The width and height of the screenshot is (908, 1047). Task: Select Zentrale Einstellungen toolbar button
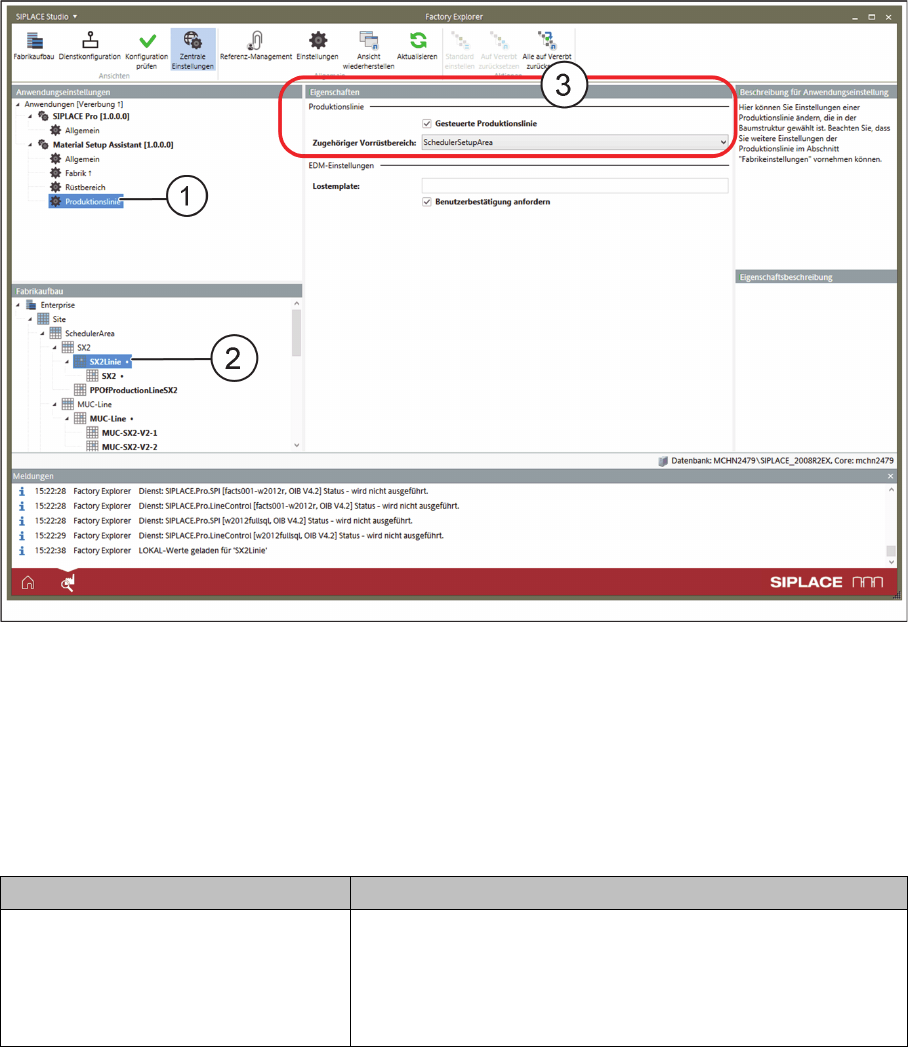coord(192,50)
